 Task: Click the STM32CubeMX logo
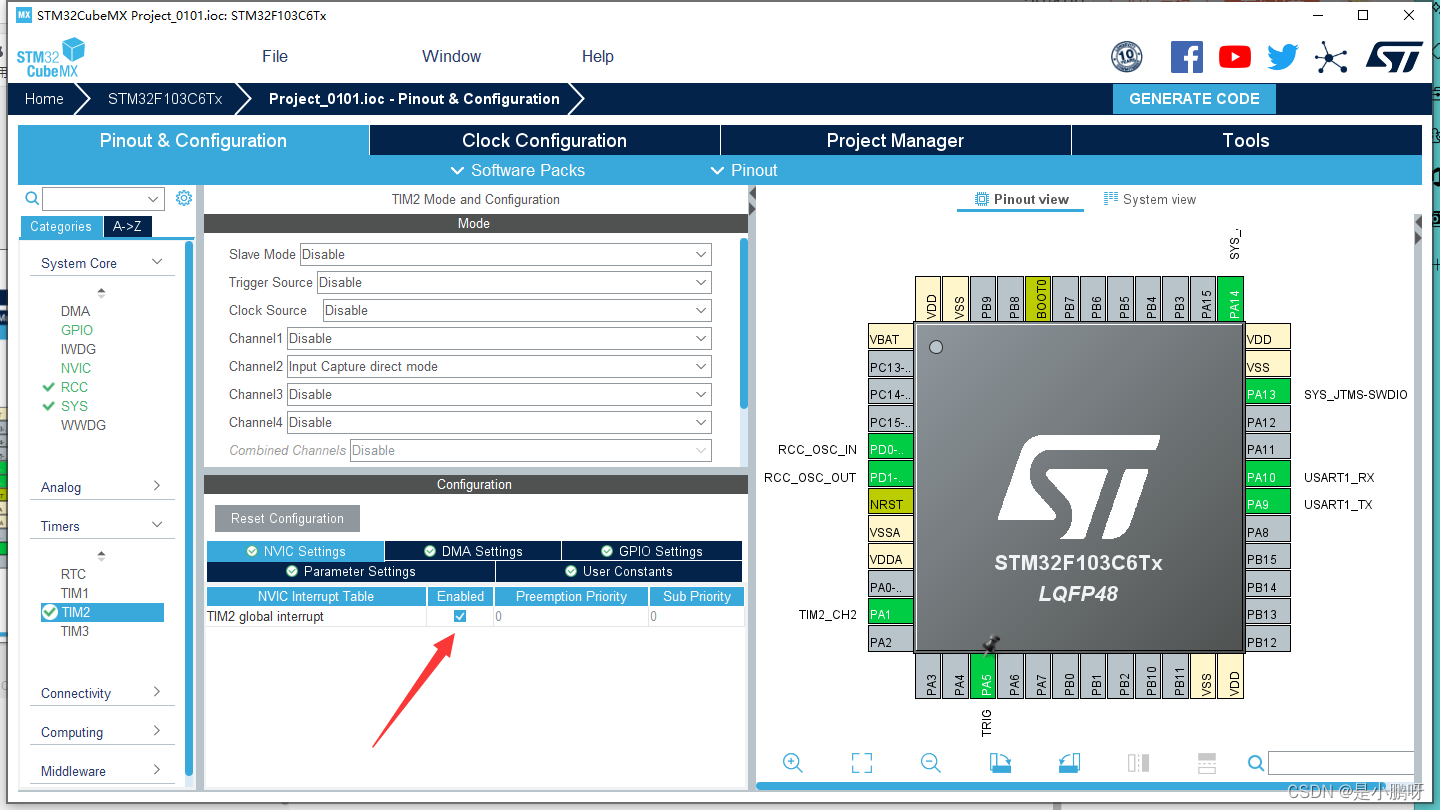(x=51, y=57)
